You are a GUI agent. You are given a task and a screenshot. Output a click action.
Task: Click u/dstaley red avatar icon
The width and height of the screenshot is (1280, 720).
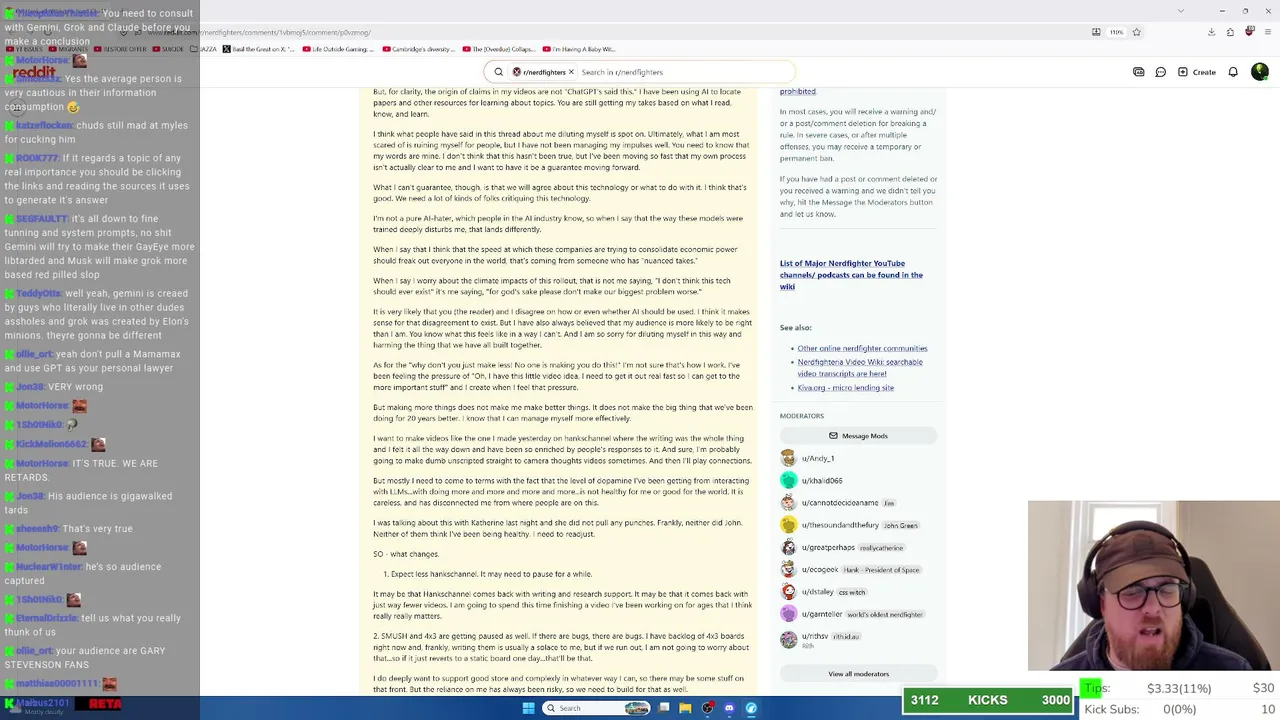[x=789, y=592]
